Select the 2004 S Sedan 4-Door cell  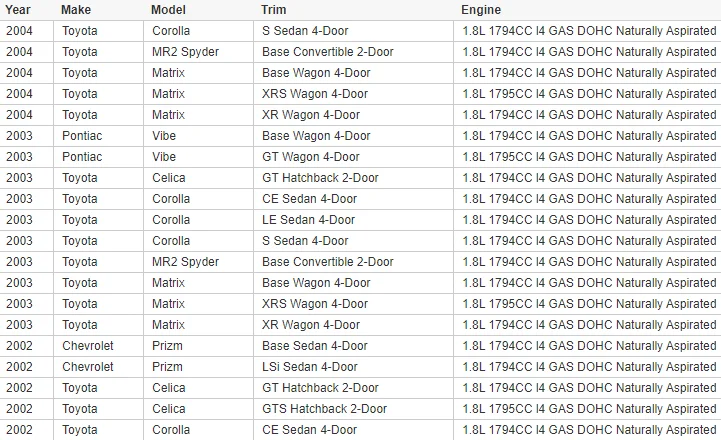point(305,31)
